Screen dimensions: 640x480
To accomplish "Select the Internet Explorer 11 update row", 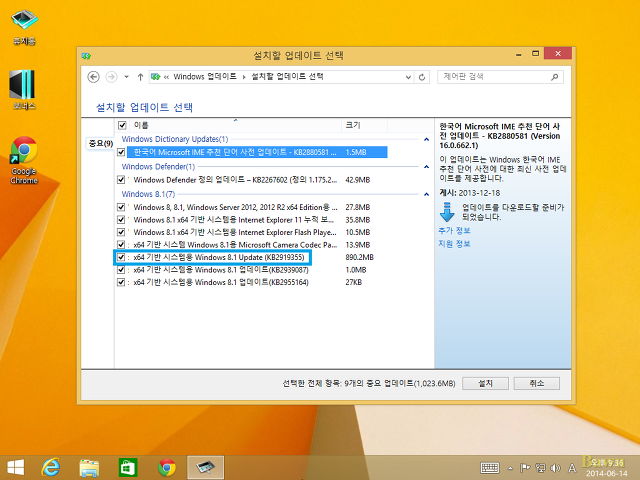I will (x=257, y=220).
